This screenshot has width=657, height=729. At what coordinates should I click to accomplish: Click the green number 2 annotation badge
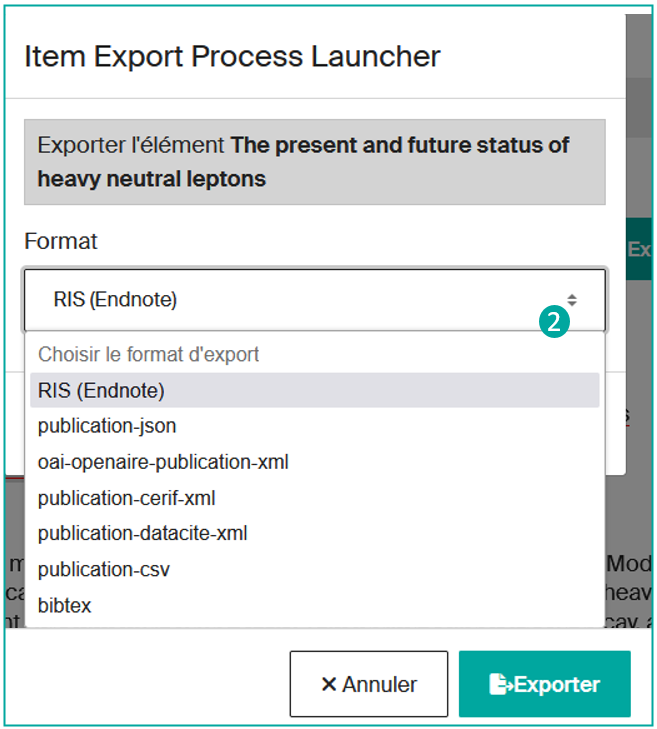coord(554,321)
